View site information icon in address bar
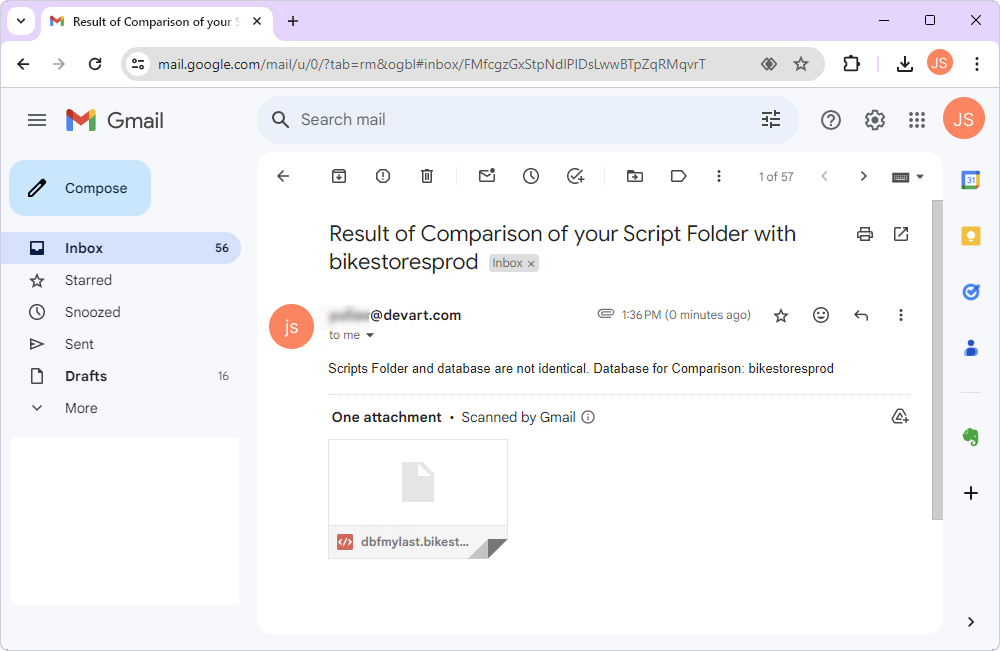Image resolution: width=1000 pixels, height=651 pixels. [138, 64]
